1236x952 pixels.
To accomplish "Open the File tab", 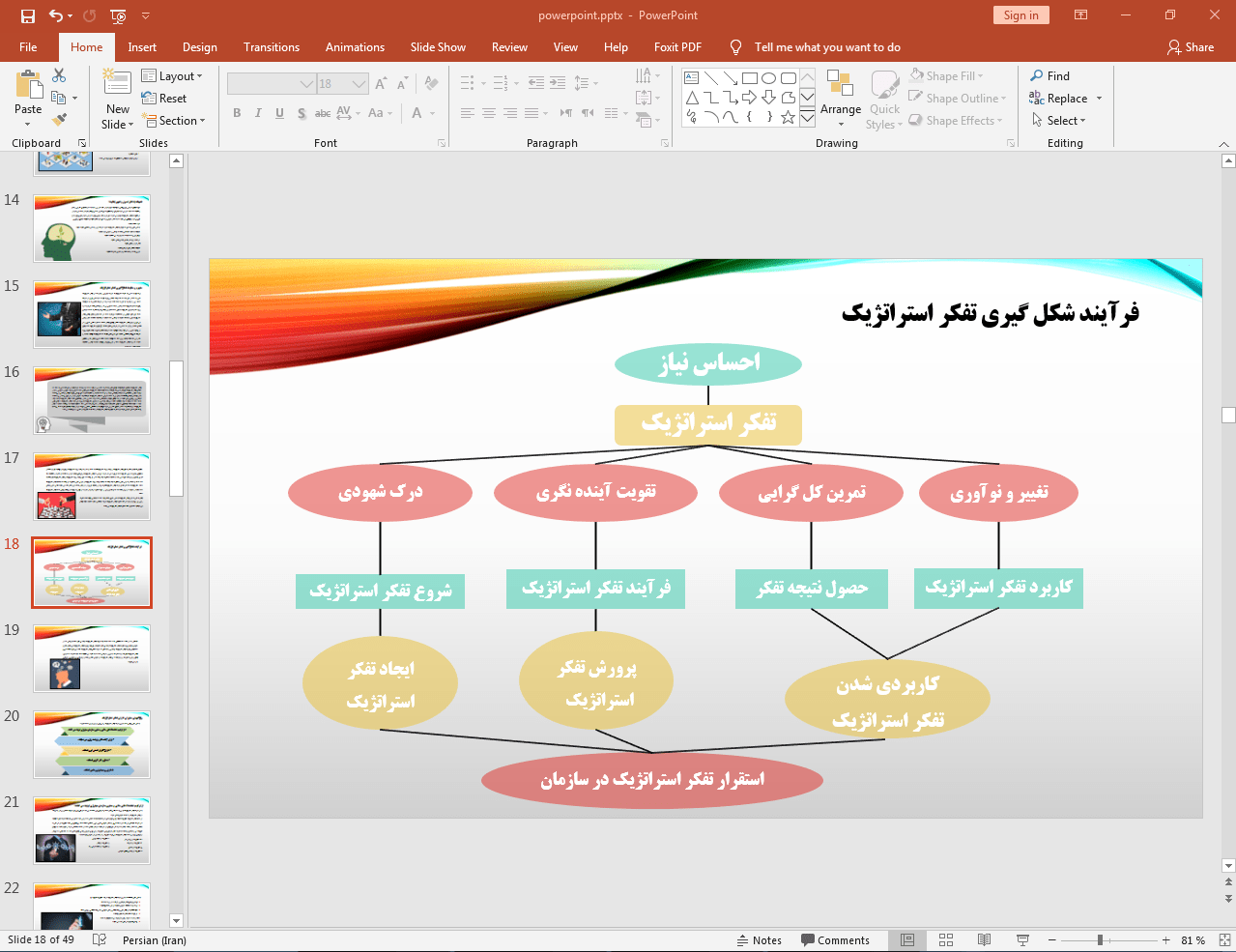I will (x=28, y=47).
